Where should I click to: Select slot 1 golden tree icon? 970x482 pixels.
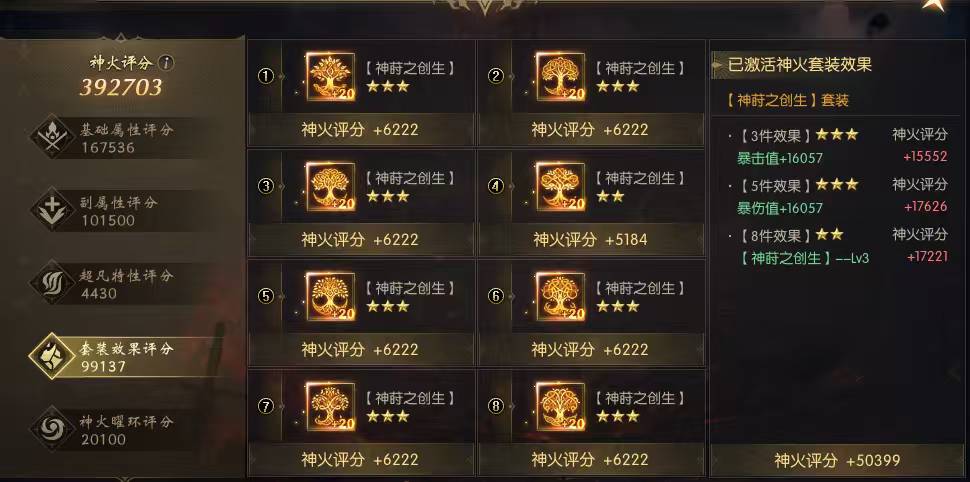331,77
